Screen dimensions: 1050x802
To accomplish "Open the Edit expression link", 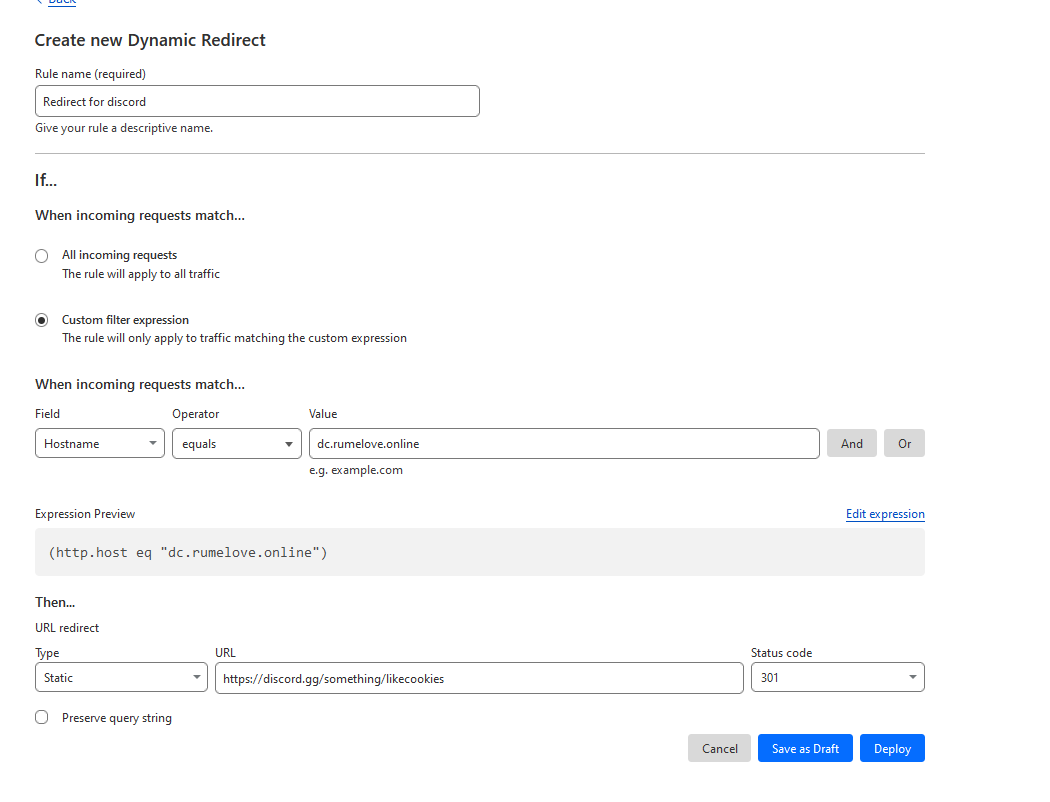I will coord(884,513).
